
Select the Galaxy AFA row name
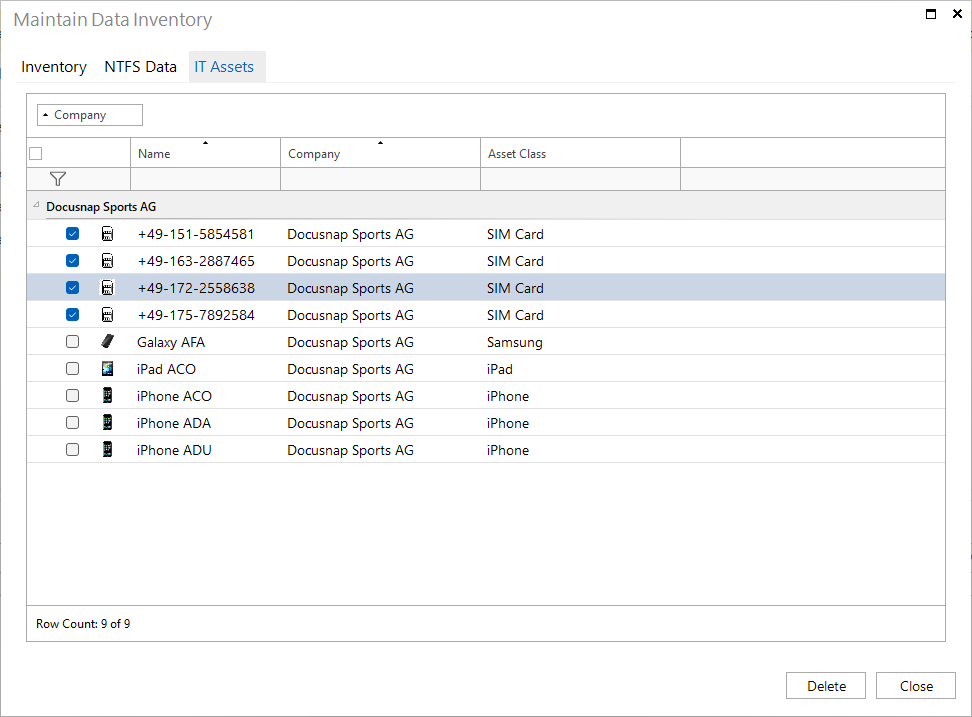(171, 343)
